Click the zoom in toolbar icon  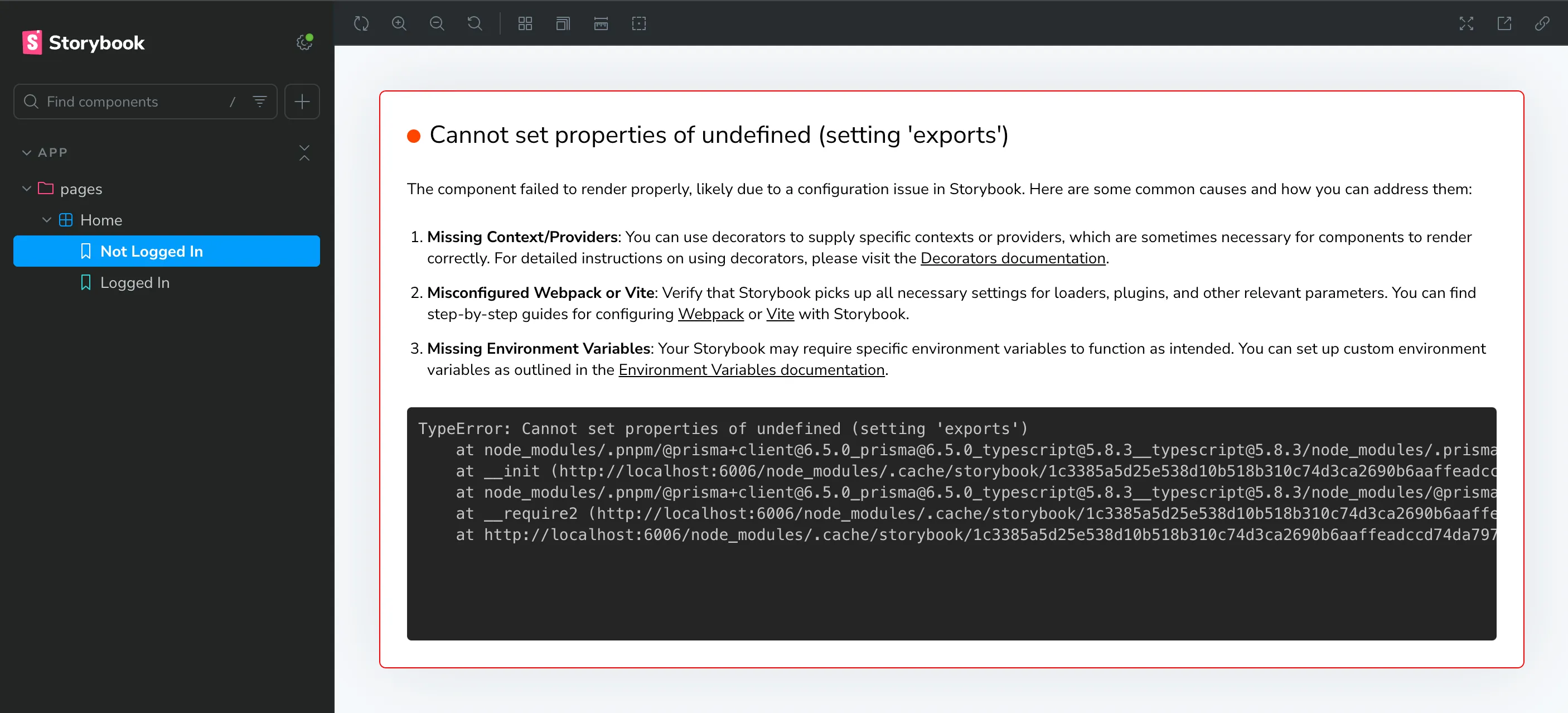point(399,24)
